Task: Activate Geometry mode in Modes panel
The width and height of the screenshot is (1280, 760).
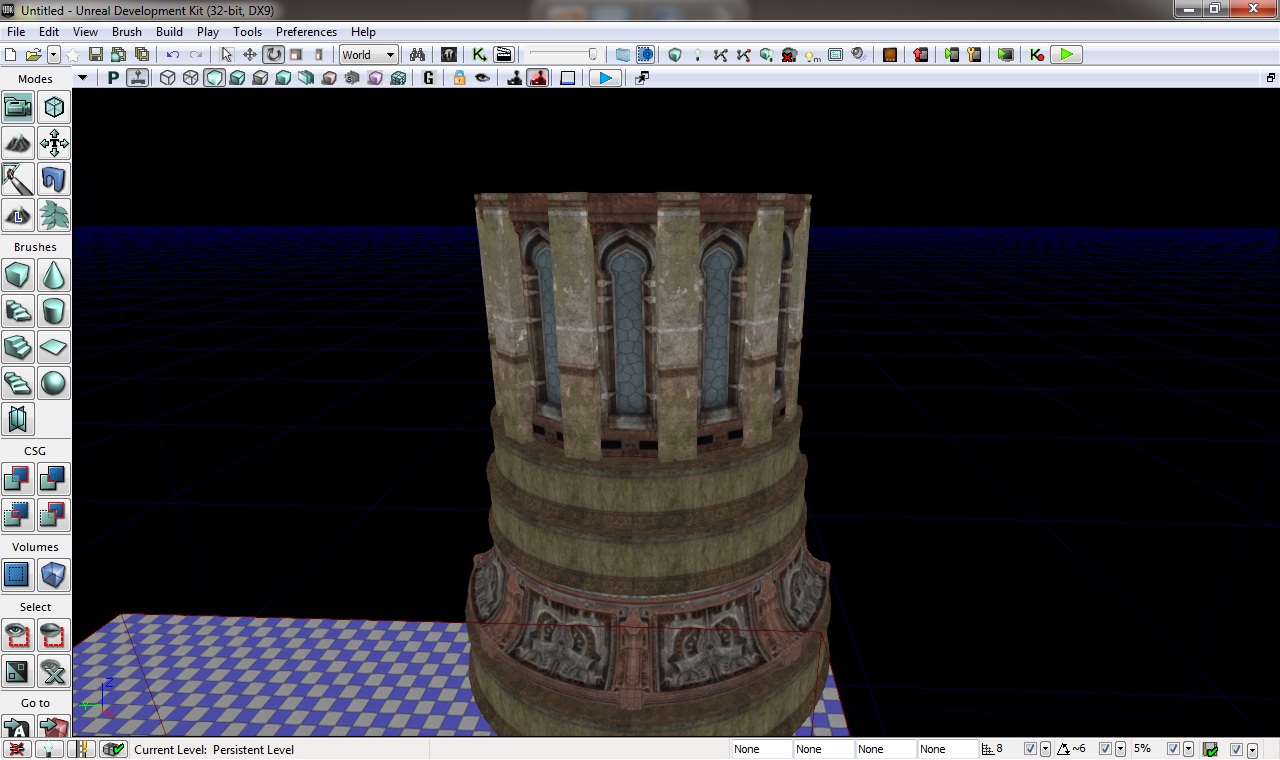Action: click(x=54, y=107)
